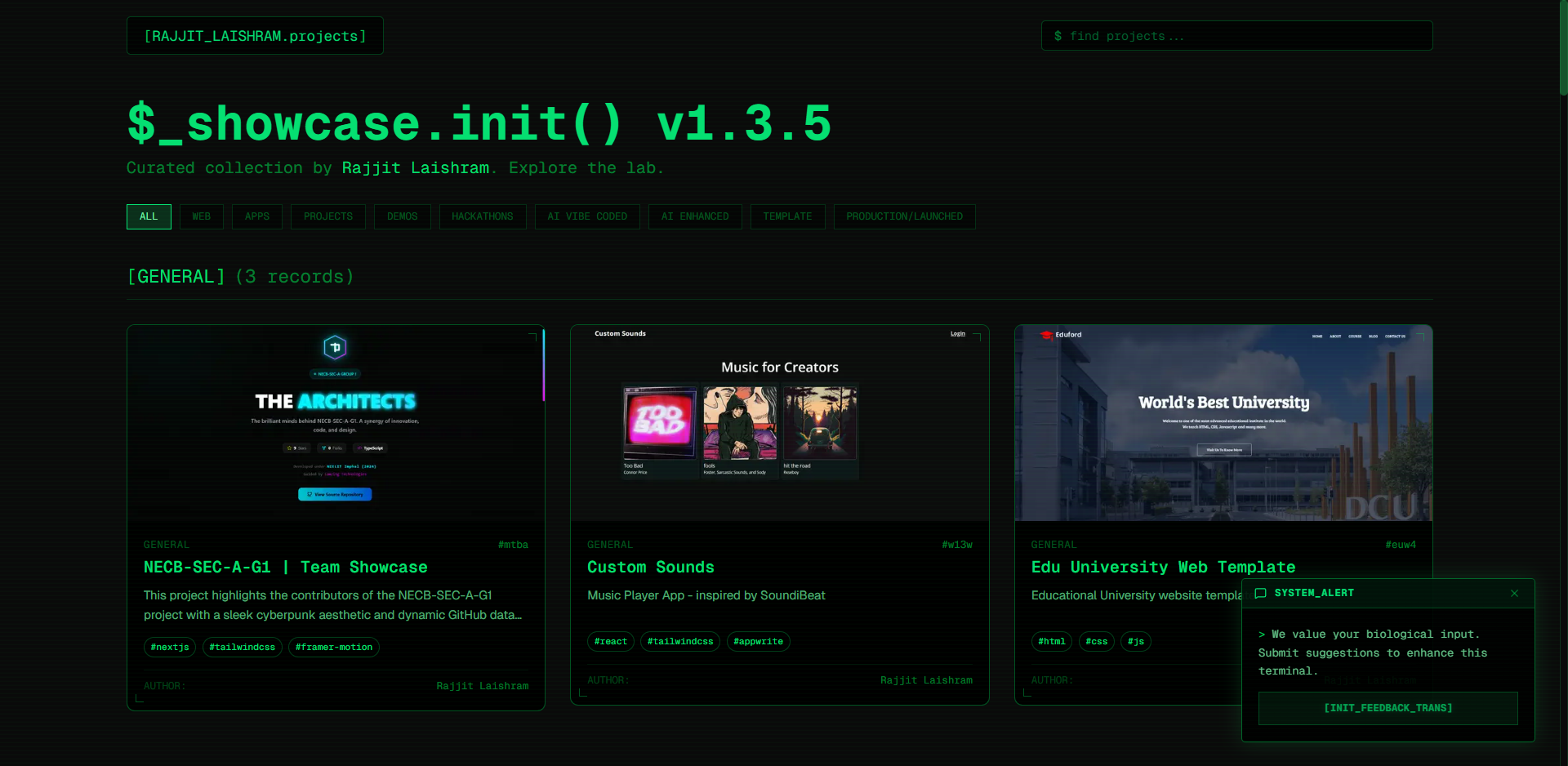
Task: Click the SYSTEM_ALERT chat bubble icon
Action: (1260, 594)
